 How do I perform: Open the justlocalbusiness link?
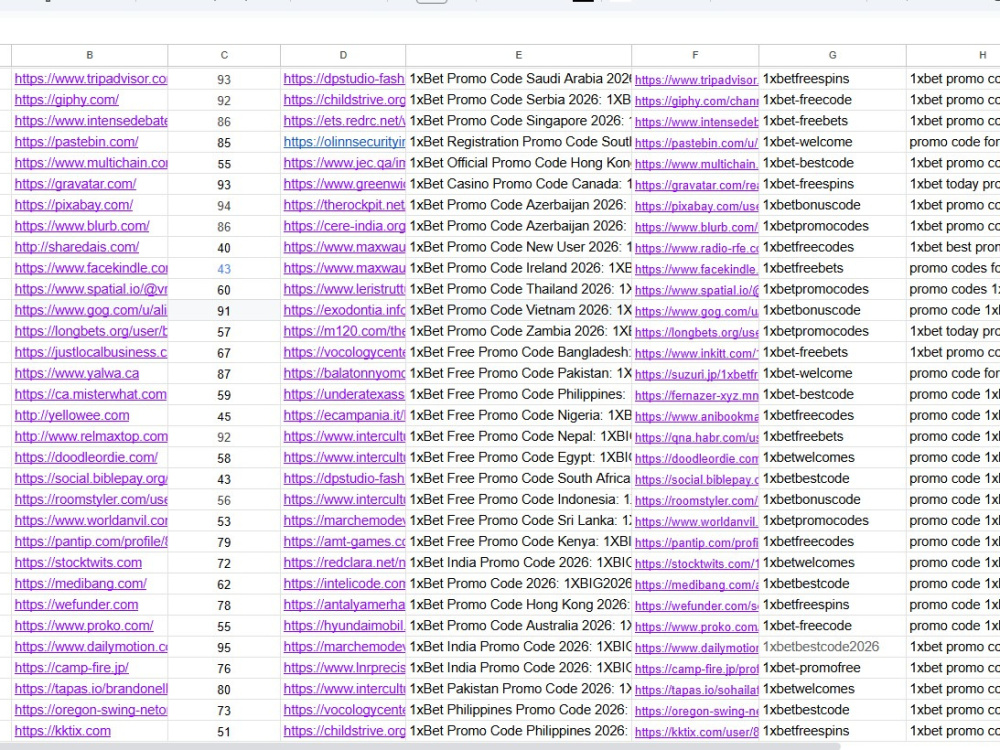tap(91, 353)
